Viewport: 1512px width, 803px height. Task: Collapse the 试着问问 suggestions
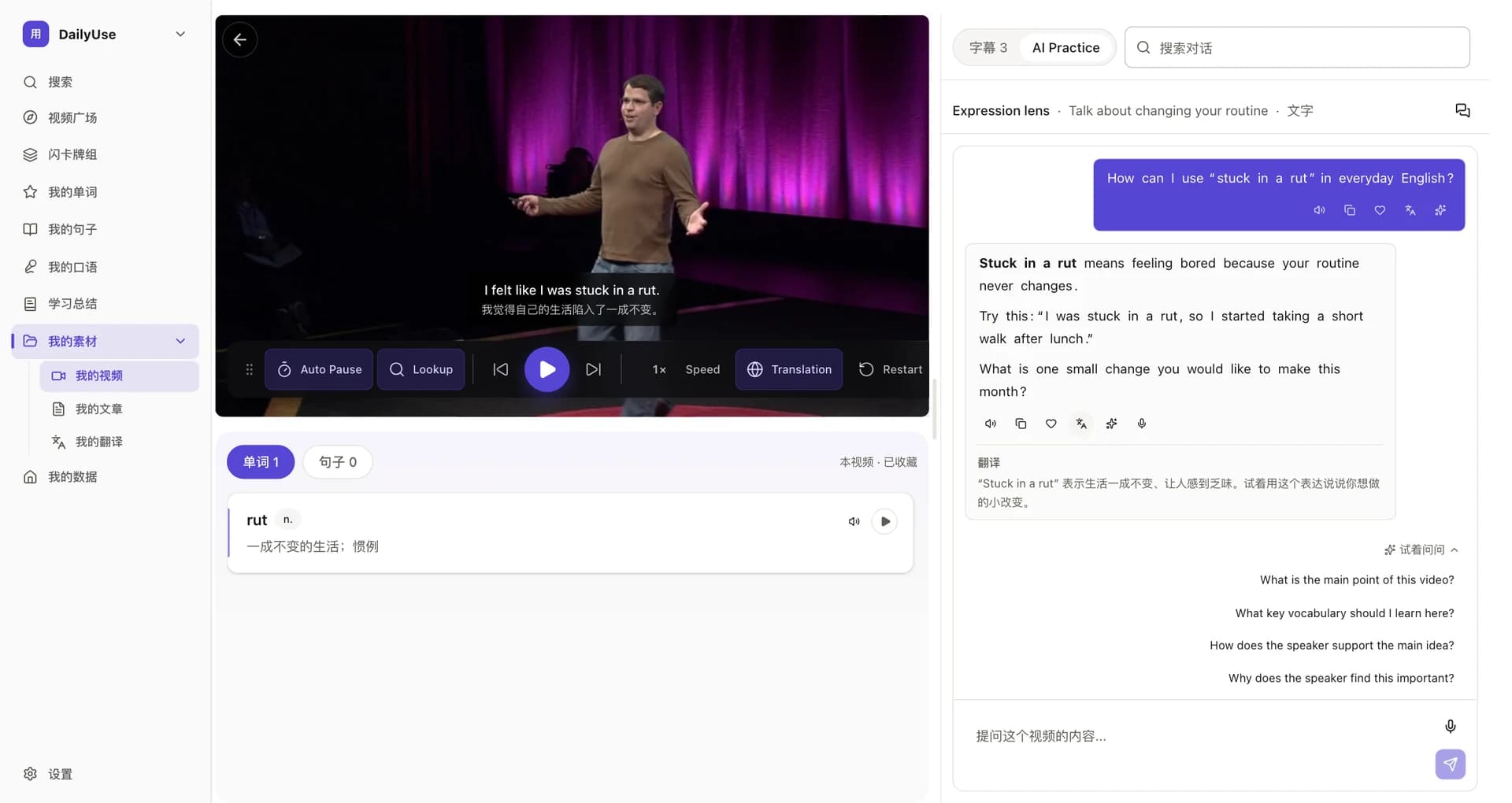pyautogui.click(x=1421, y=550)
